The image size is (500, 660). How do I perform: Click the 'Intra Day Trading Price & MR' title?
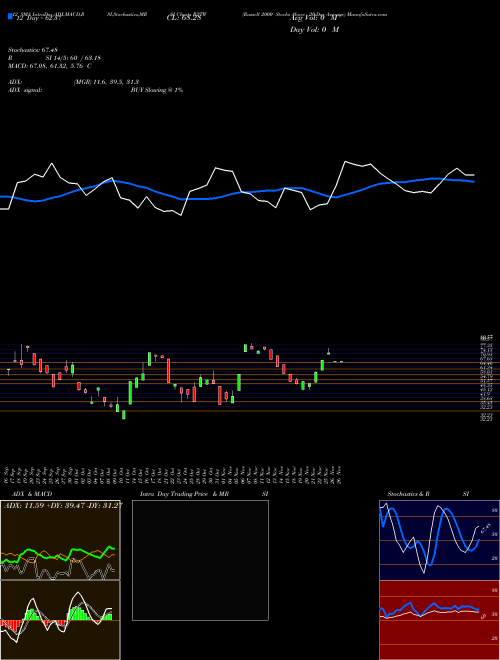click(184, 494)
